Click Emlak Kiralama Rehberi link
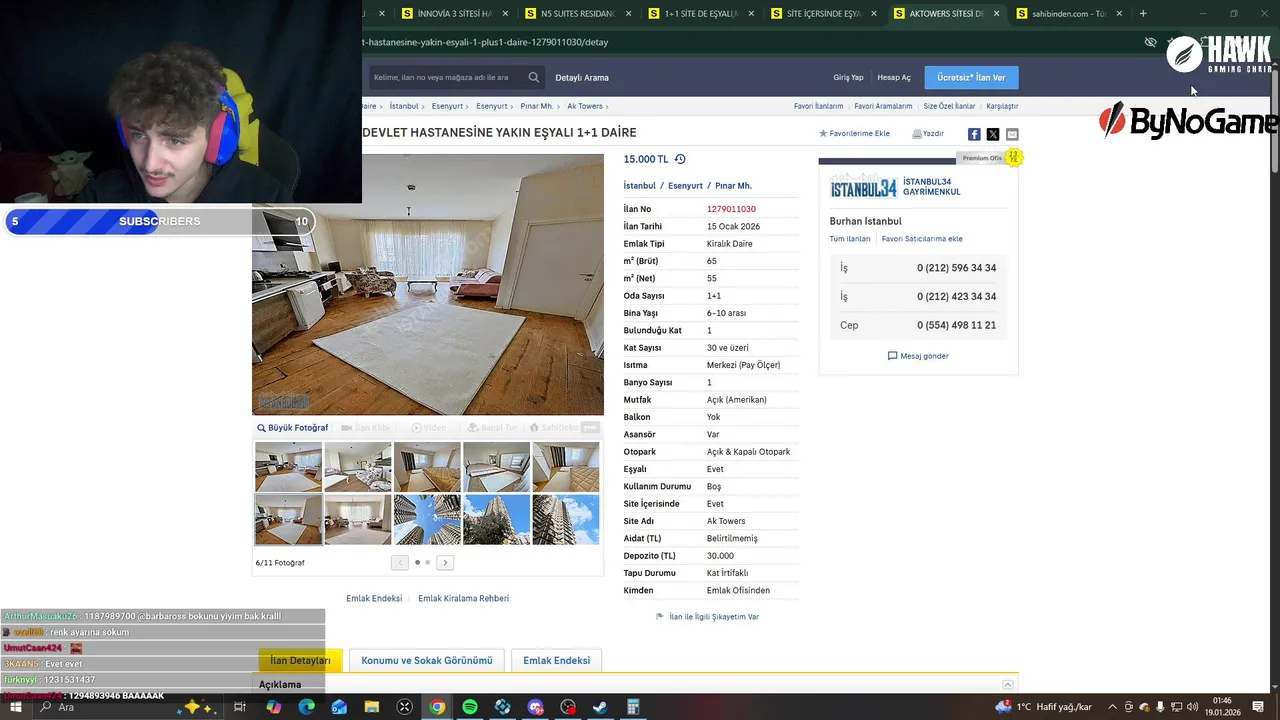The width and height of the screenshot is (1280, 720). 463,598
